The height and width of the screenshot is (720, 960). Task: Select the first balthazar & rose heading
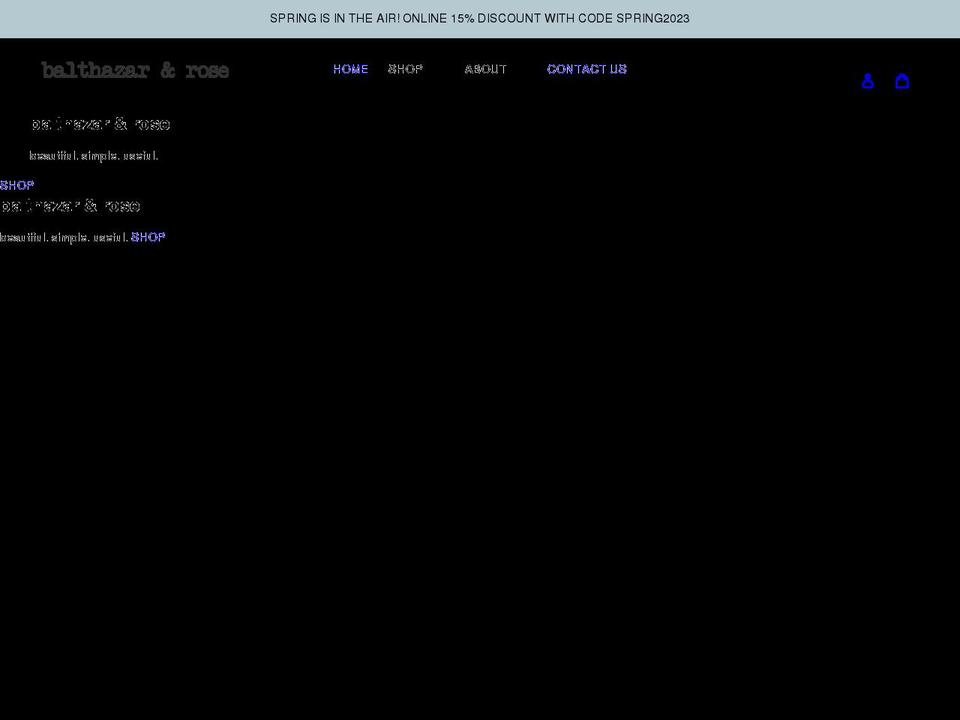click(101, 124)
